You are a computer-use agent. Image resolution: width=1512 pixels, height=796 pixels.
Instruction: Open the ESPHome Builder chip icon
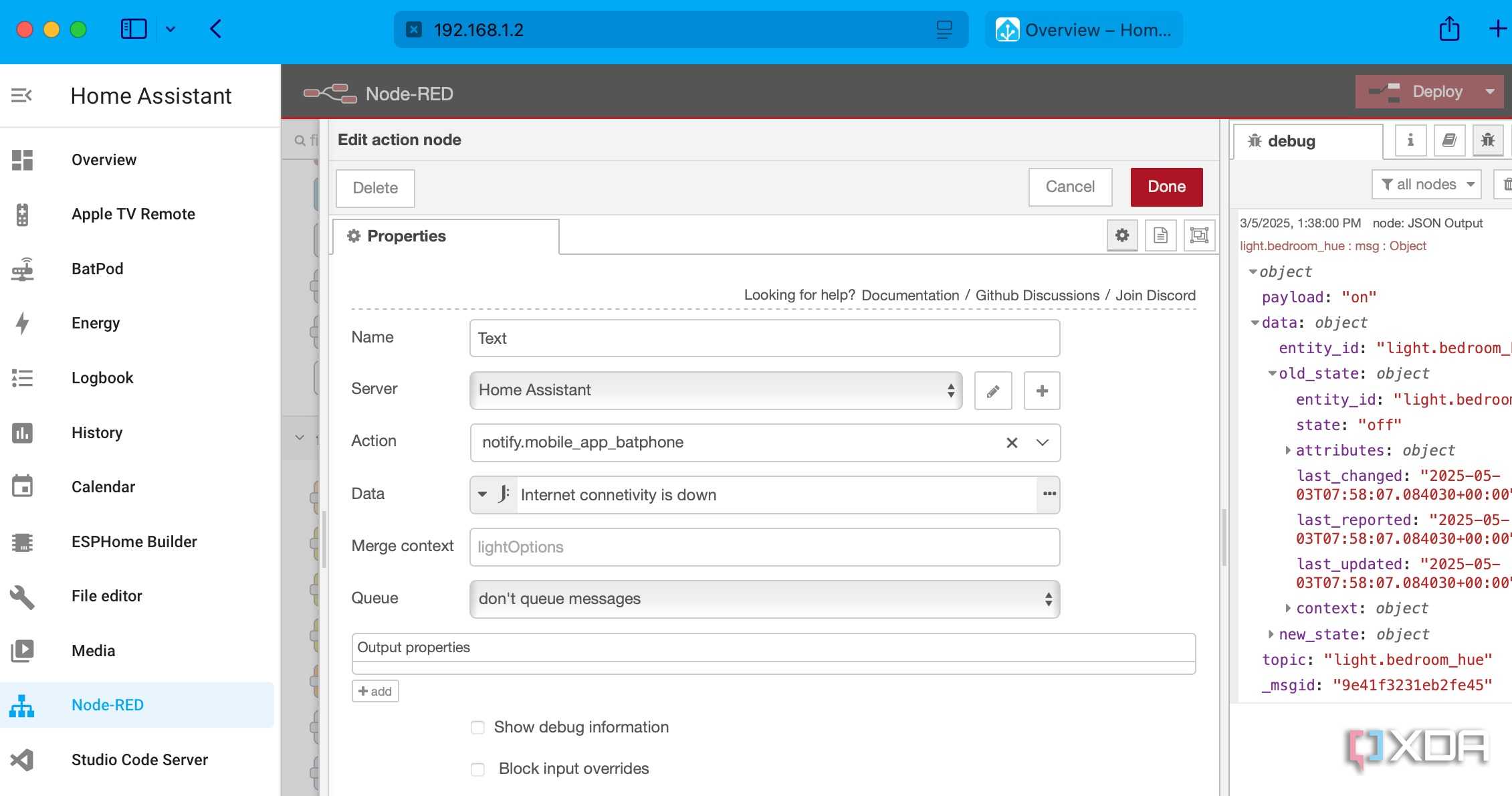click(x=22, y=542)
